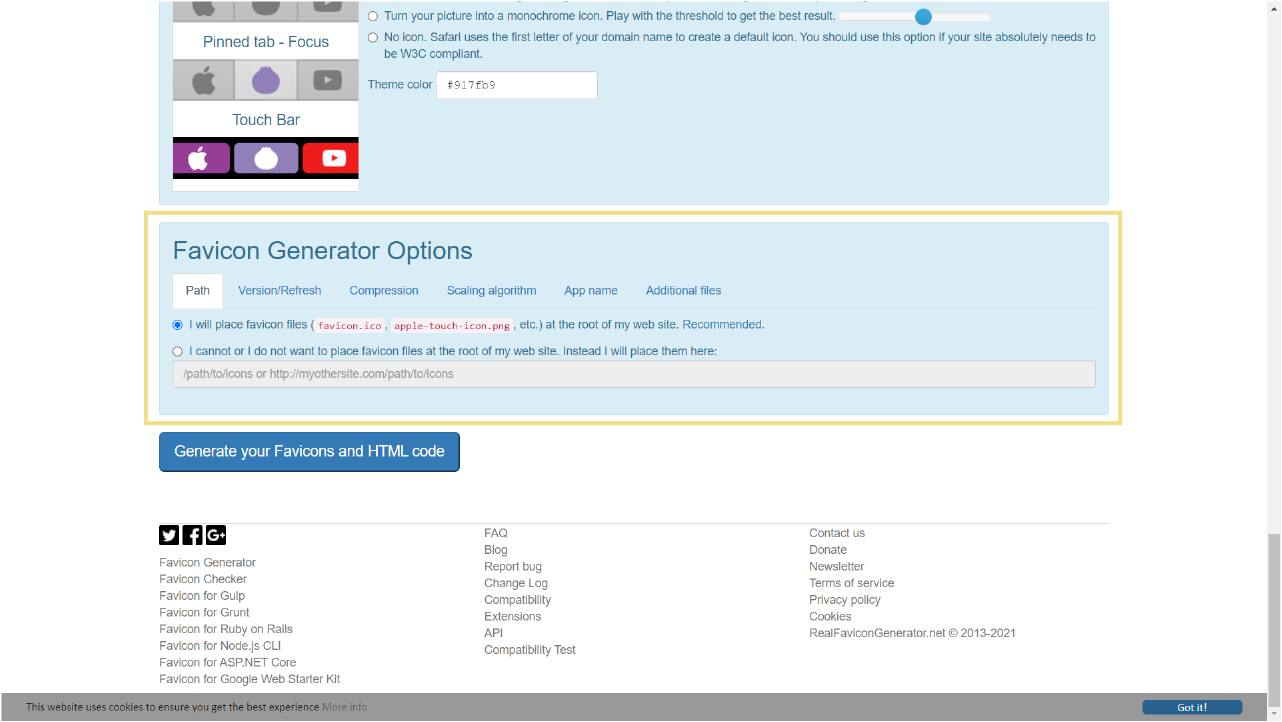Click purple favicon in Pinned tab Focus preview
Image resolution: width=1282 pixels, height=722 pixels.
coord(266,80)
